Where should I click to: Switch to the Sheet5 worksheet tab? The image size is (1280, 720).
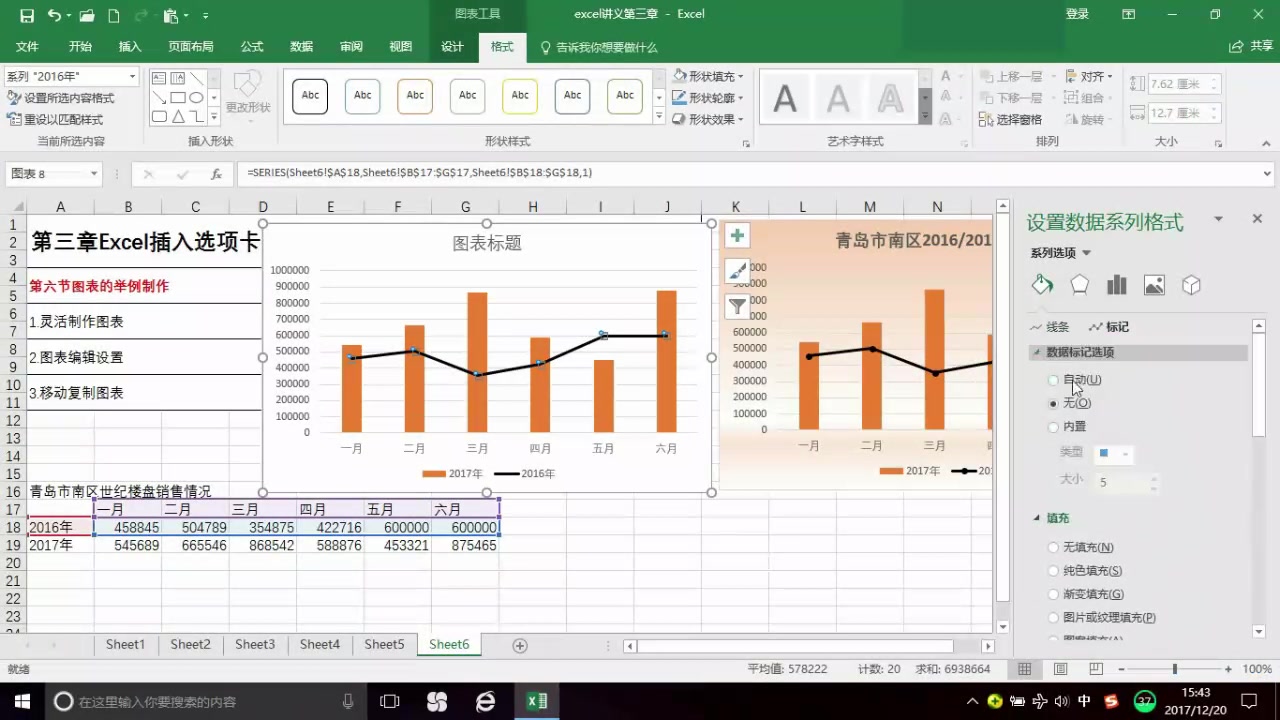coord(384,644)
